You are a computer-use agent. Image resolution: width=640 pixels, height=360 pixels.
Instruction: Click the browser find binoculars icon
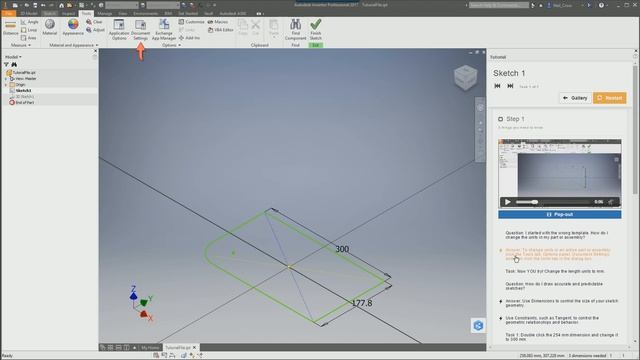pyautogui.click(x=14, y=64)
